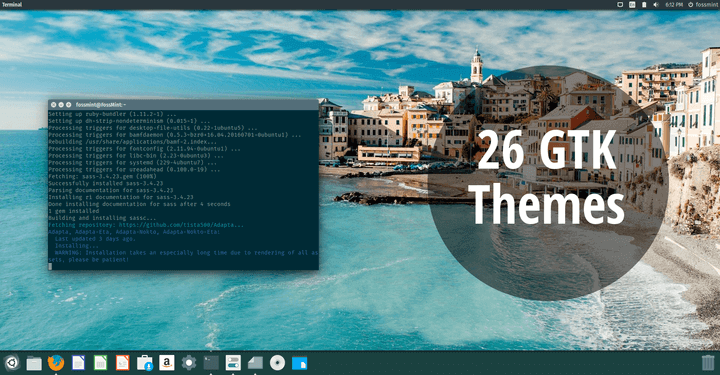Open the Amazon launcher icon
This screenshot has height=375, width=720.
pos(167,363)
